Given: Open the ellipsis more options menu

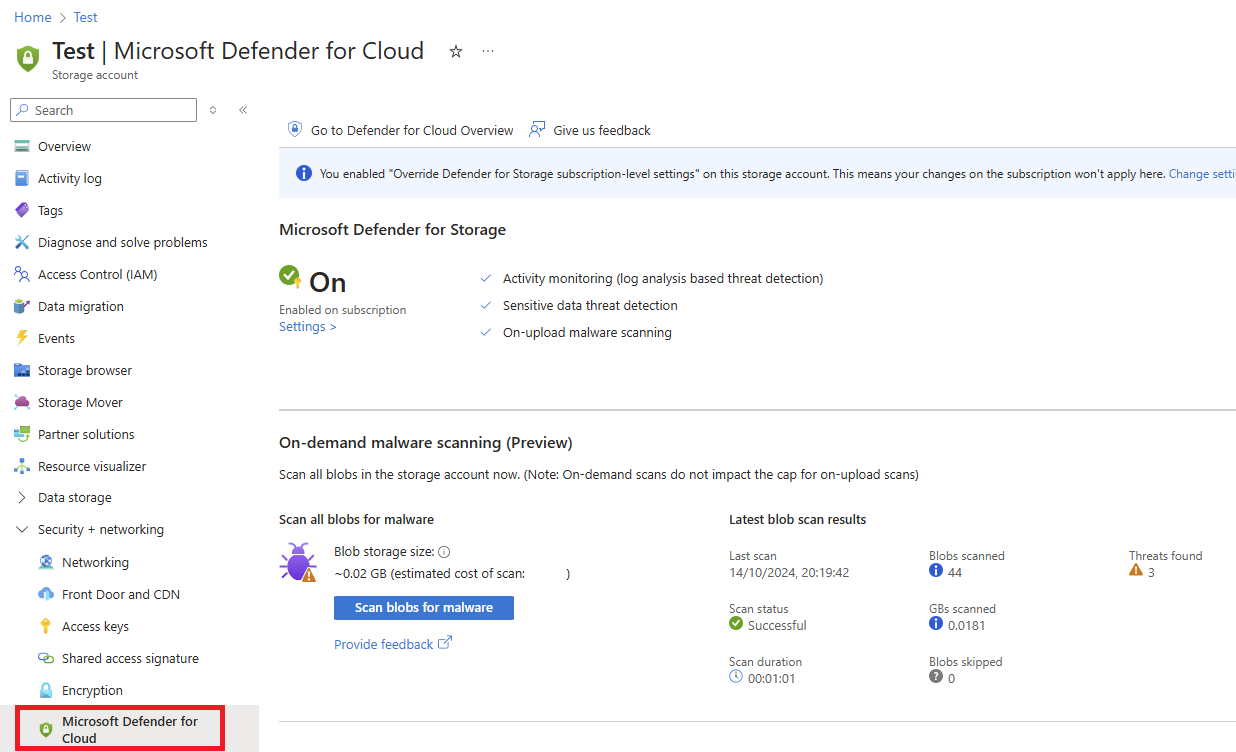Looking at the screenshot, I should 488,51.
